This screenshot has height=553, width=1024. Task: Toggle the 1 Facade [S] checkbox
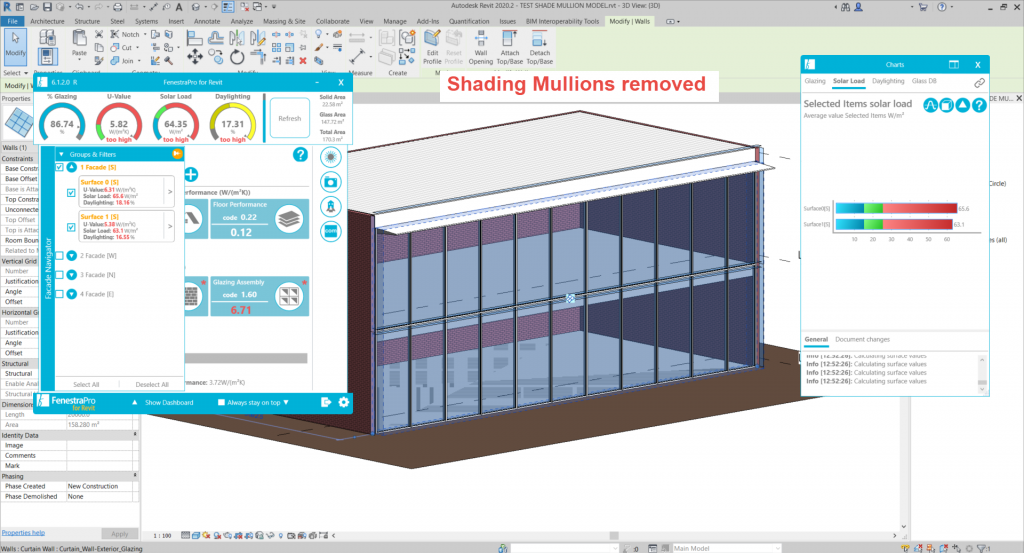pos(59,167)
